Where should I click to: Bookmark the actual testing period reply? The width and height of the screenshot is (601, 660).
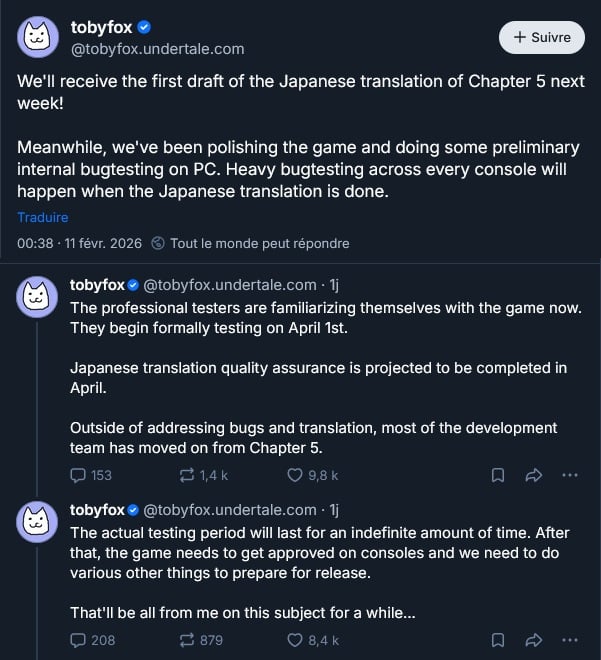point(498,640)
